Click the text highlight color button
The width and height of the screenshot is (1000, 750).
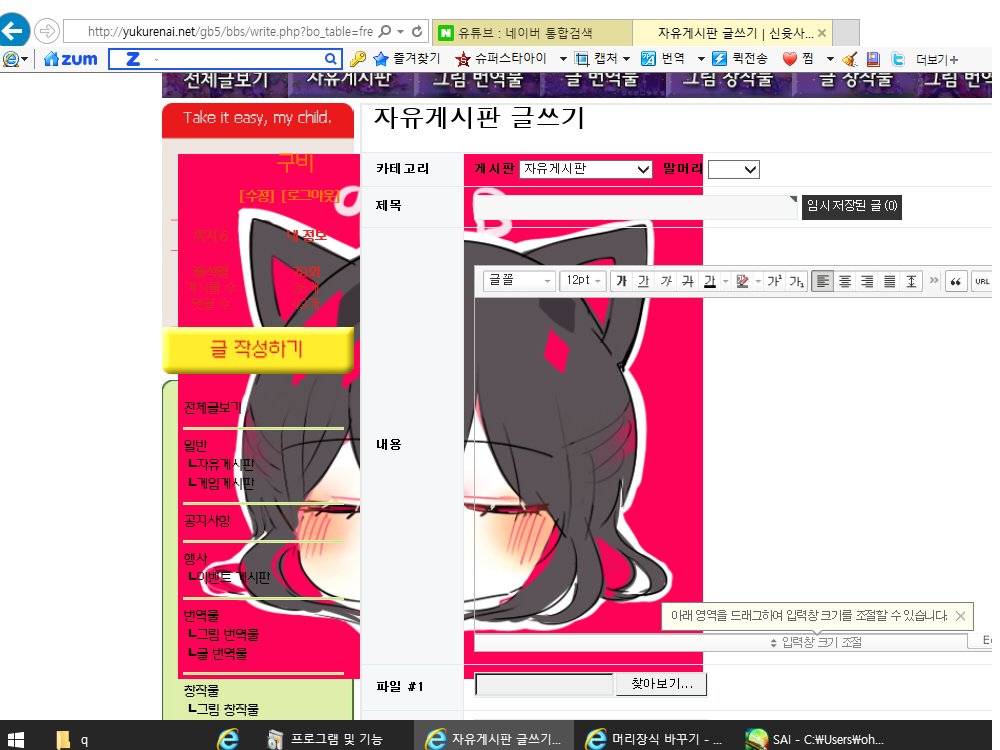point(742,281)
